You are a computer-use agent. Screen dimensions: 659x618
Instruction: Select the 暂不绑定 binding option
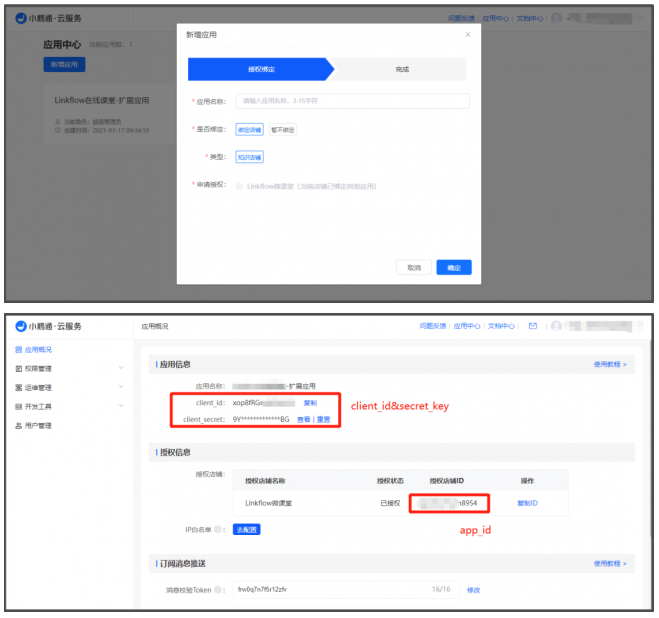coord(282,129)
